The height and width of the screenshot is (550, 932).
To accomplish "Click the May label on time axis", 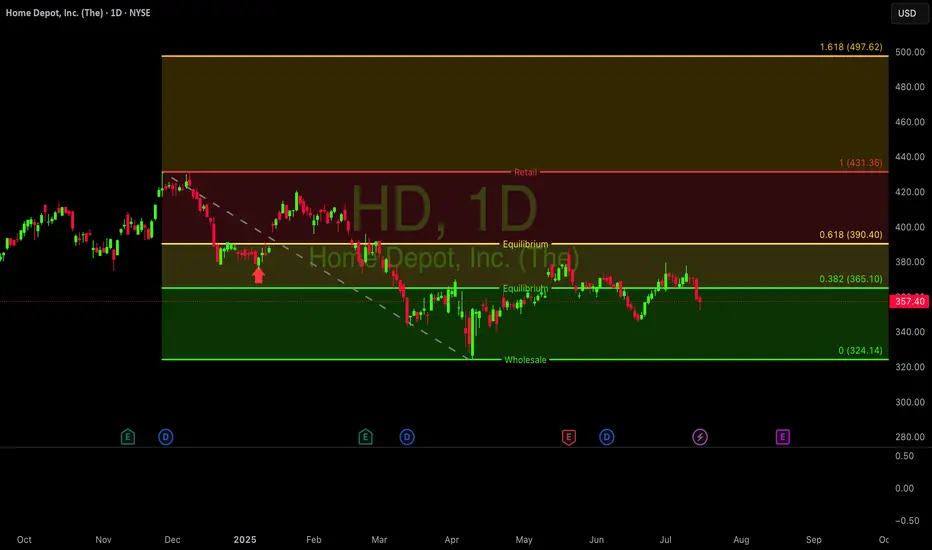I will click(x=524, y=540).
